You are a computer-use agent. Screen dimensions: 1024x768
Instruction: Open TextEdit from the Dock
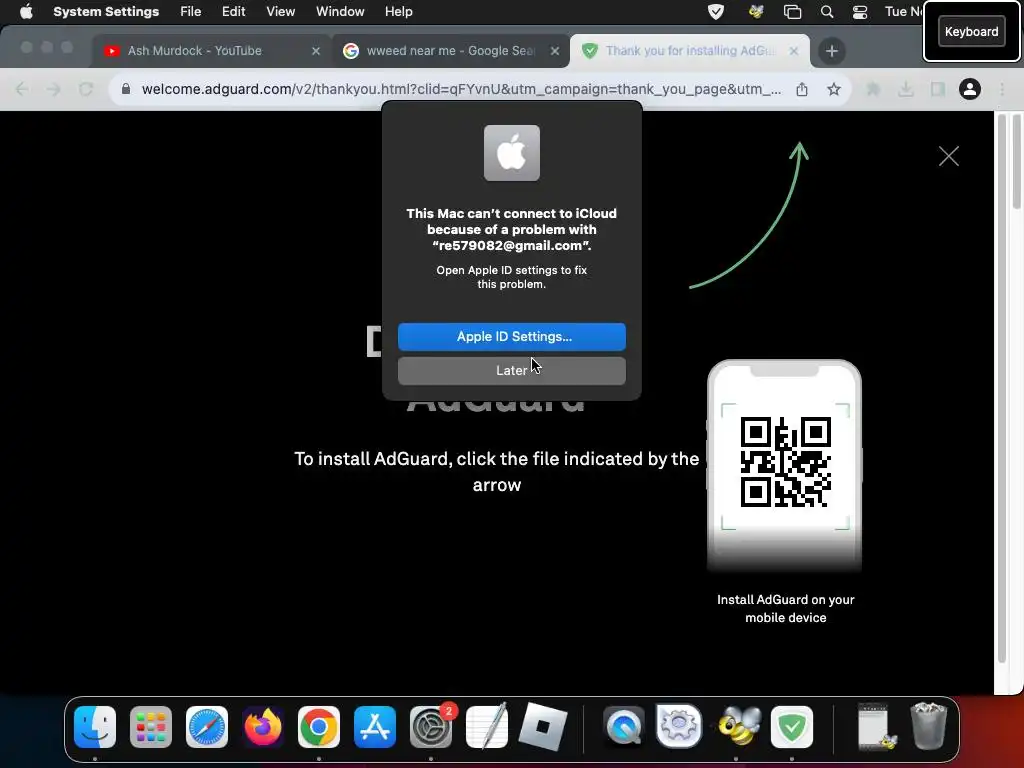point(487,727)
